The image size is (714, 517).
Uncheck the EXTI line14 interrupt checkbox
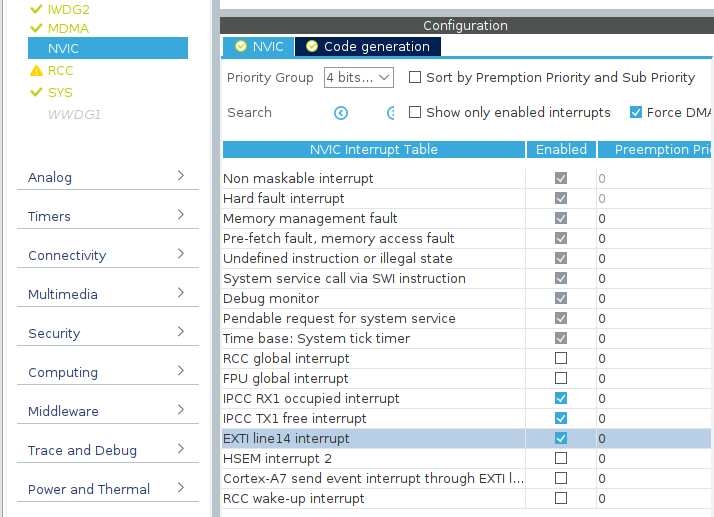pos(561,438)
